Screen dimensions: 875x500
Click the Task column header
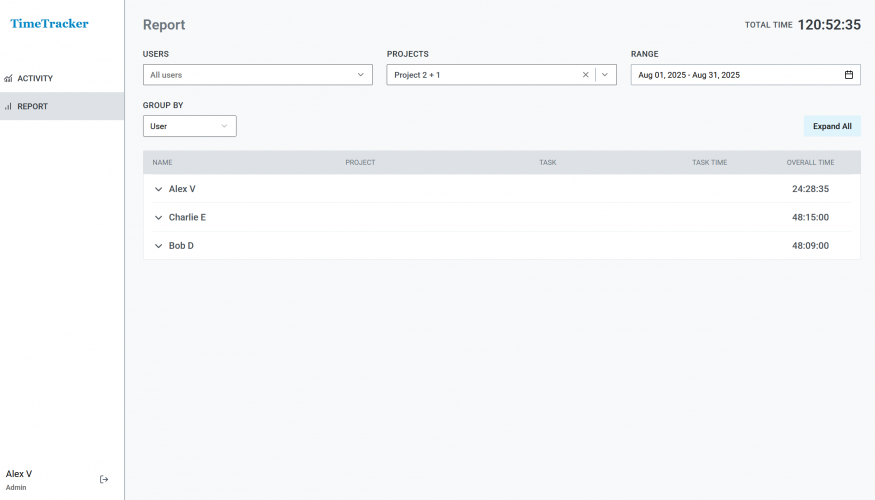[x=547, y=162]
